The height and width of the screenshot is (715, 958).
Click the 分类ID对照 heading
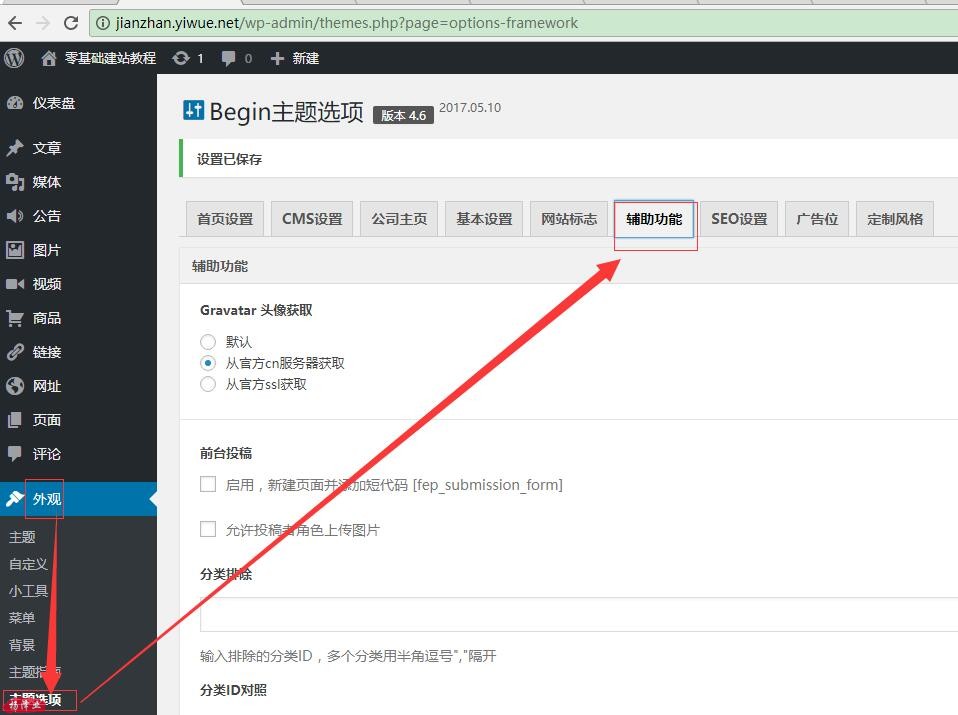pyautogui.click(x=233, y=690)
